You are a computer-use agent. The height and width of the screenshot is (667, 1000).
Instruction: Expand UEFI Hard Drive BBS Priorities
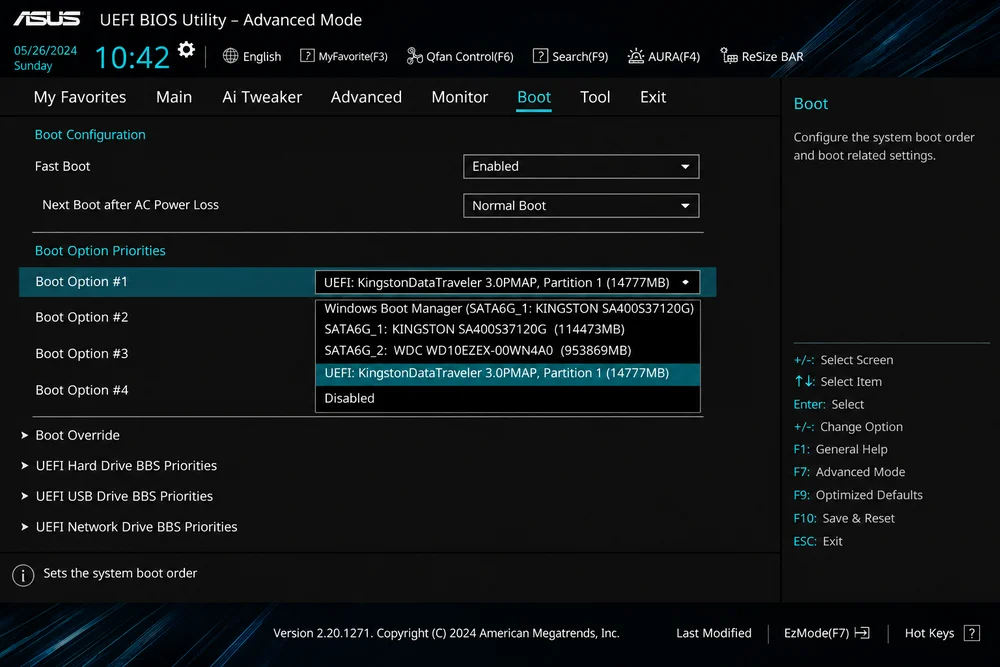[119, 465]
